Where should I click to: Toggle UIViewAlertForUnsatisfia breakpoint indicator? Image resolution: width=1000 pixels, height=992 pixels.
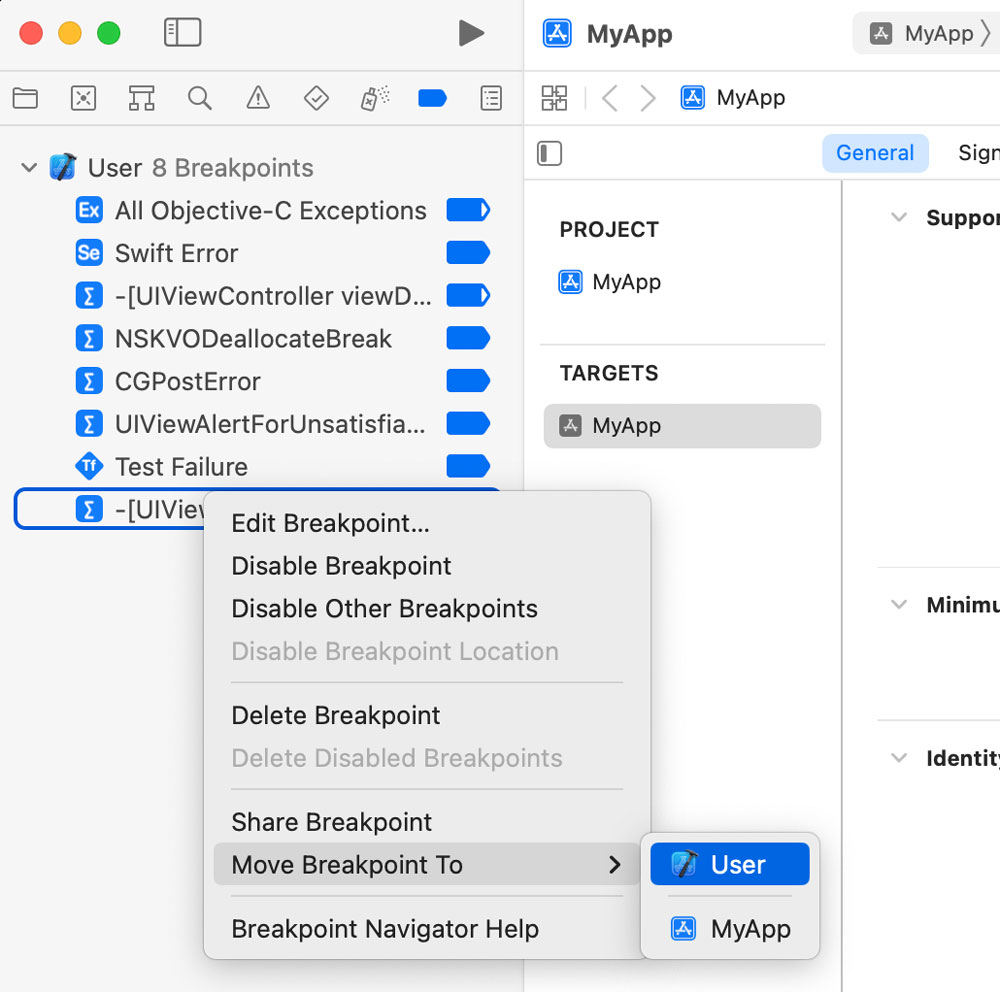468,424
